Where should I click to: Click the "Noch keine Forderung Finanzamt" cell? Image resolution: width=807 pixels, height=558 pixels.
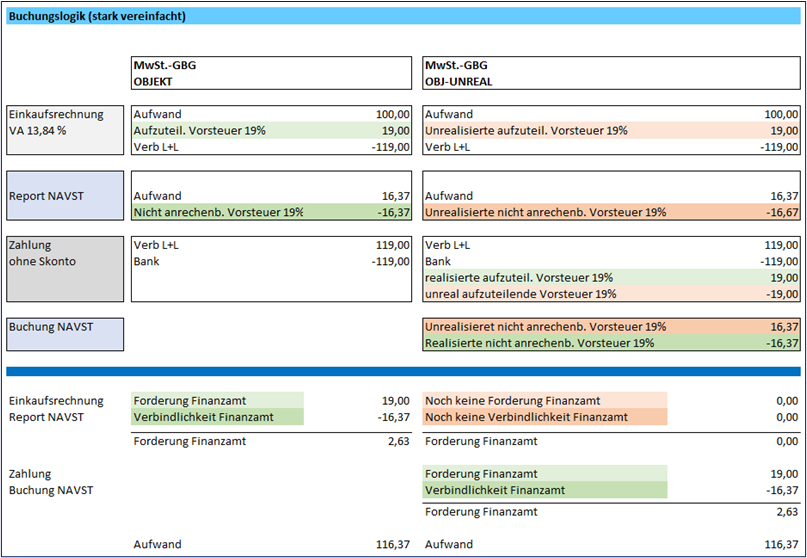tap(545, 400)
